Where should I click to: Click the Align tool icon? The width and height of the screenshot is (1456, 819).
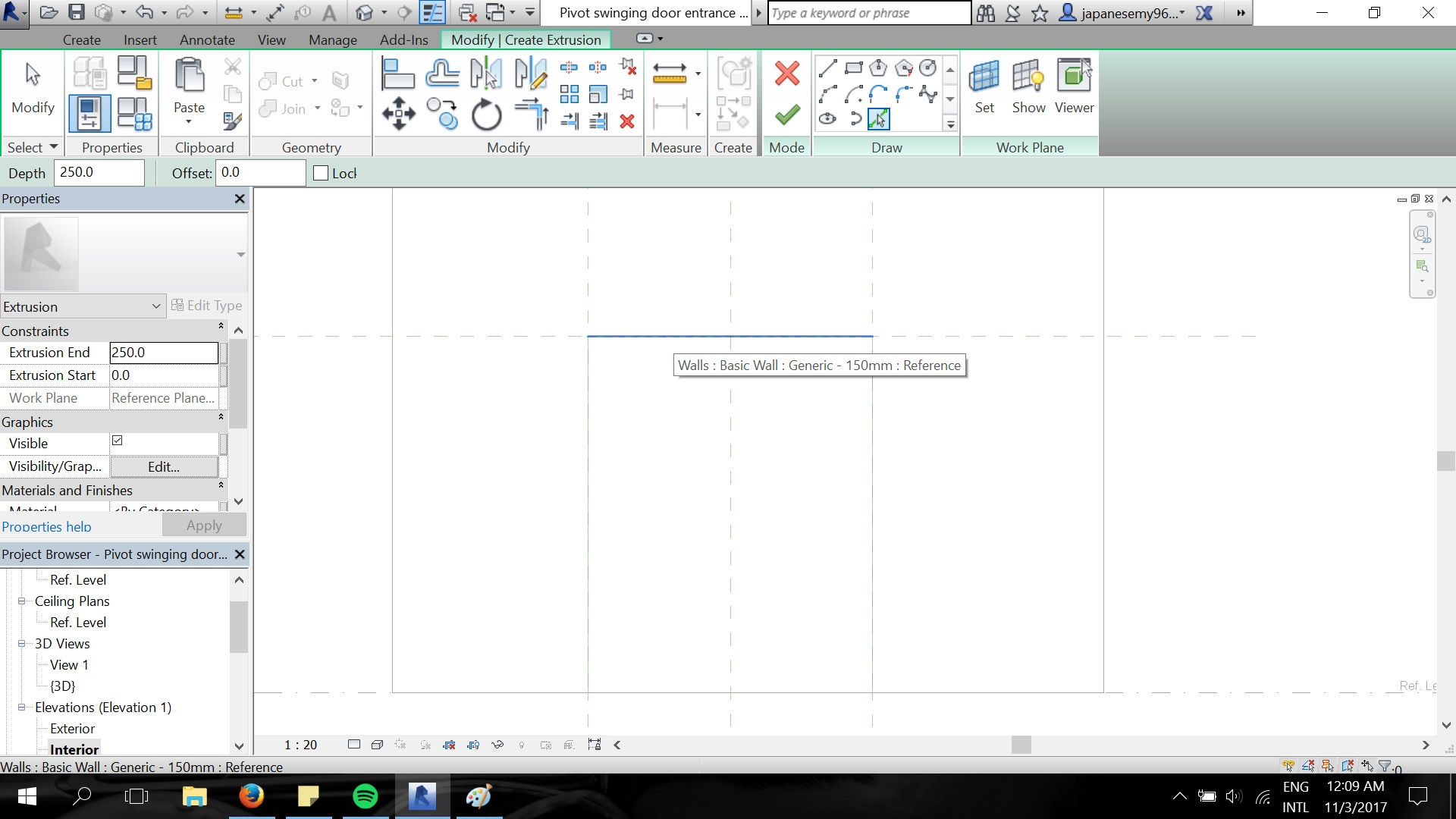(397, 74)
